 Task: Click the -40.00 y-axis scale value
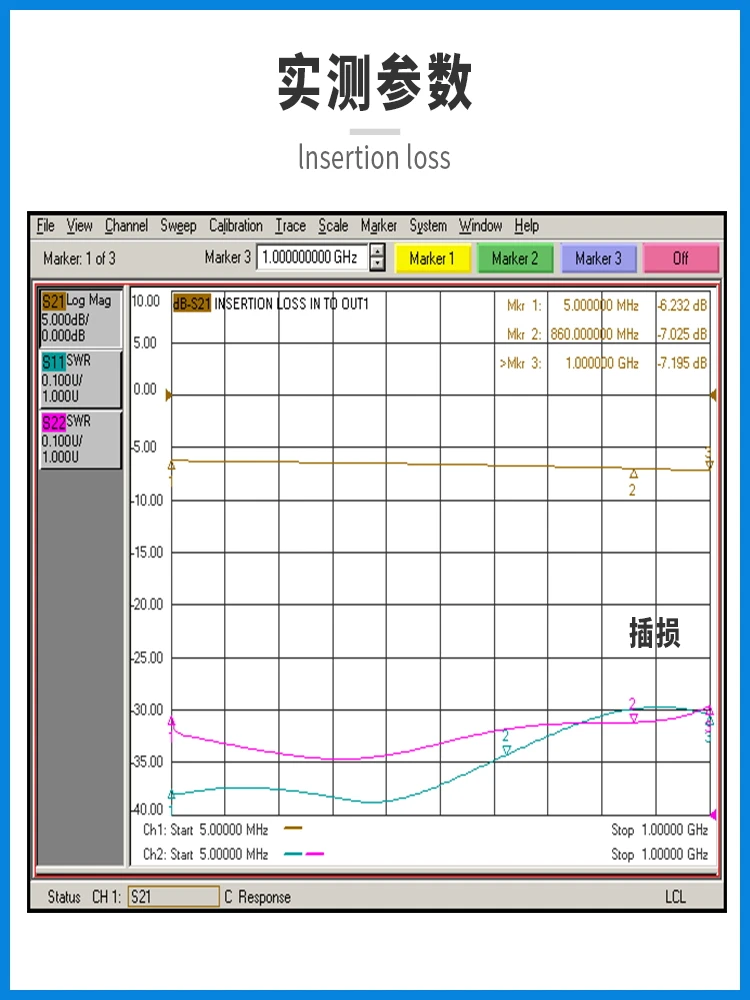point(147,809)
